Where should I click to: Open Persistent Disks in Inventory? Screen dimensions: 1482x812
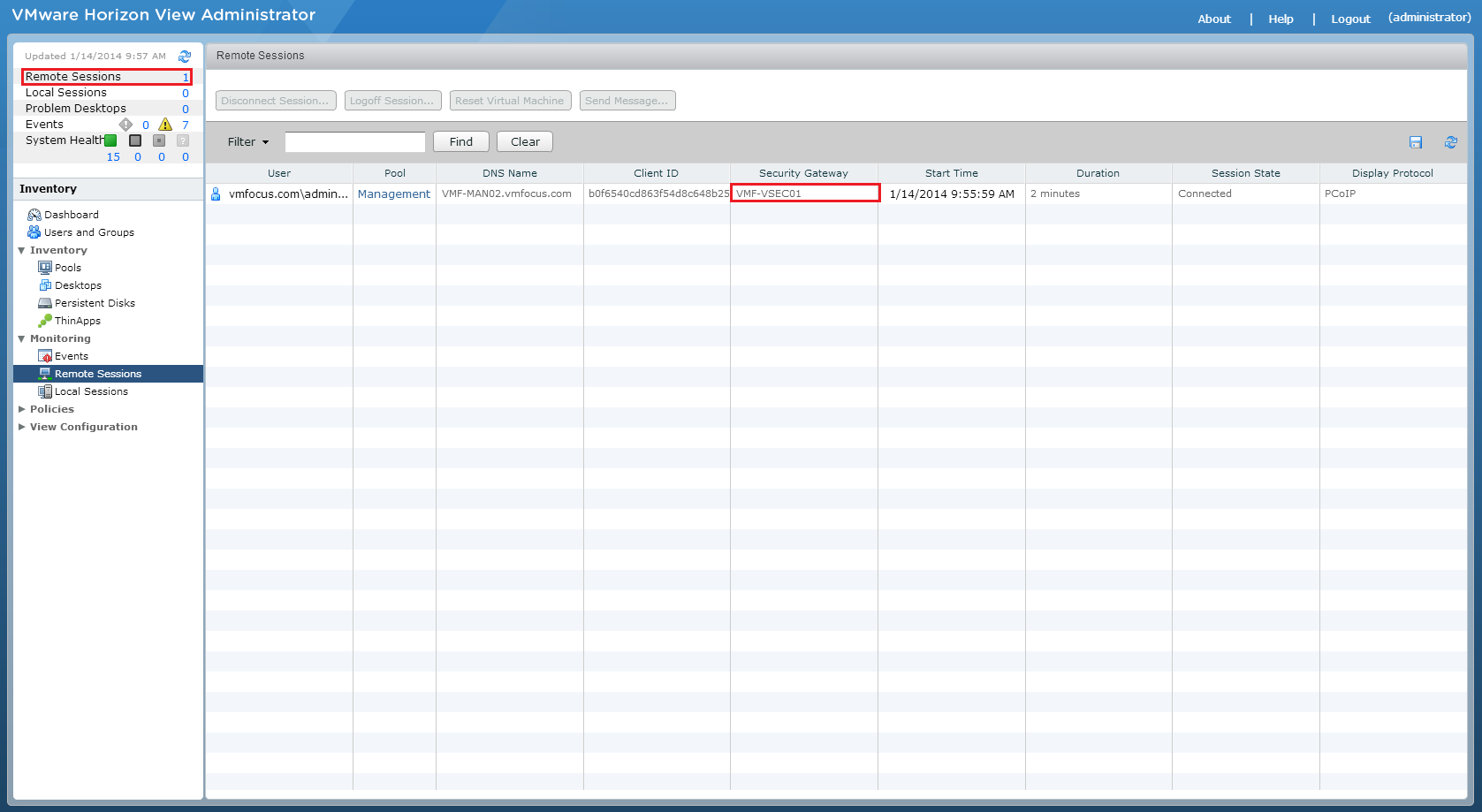click(x=95, y=303)
